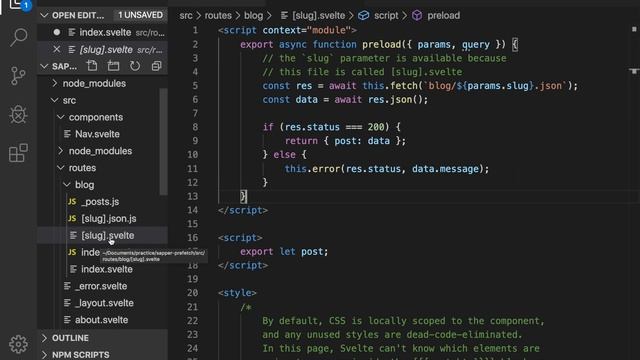640x360 pixels.
Task: Click the blog breadcrumb segment
Action: pos(253,16)
